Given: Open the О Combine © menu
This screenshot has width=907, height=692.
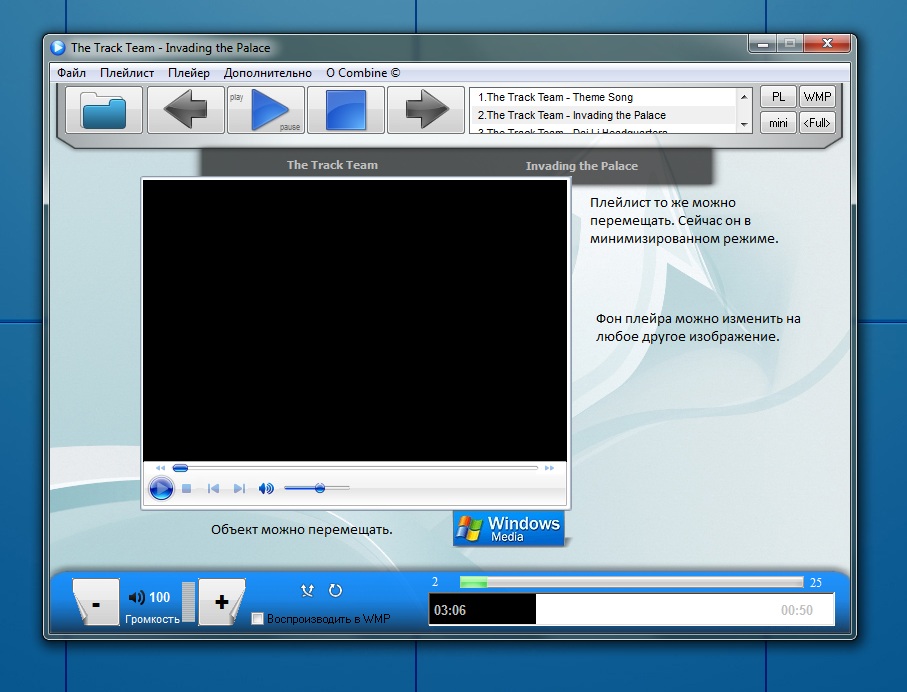Looking at the screenshot, I should pyautogui.click(x=363, y=73).
